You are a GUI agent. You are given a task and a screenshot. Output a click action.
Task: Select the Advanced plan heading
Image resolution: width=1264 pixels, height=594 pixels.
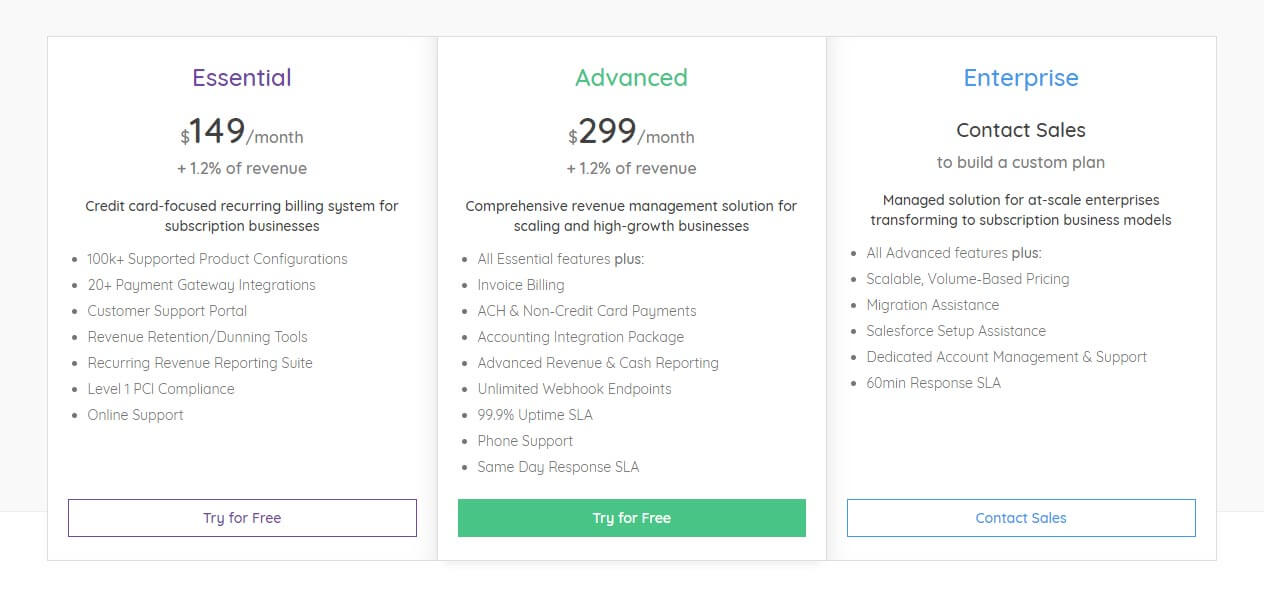point(631,78)
